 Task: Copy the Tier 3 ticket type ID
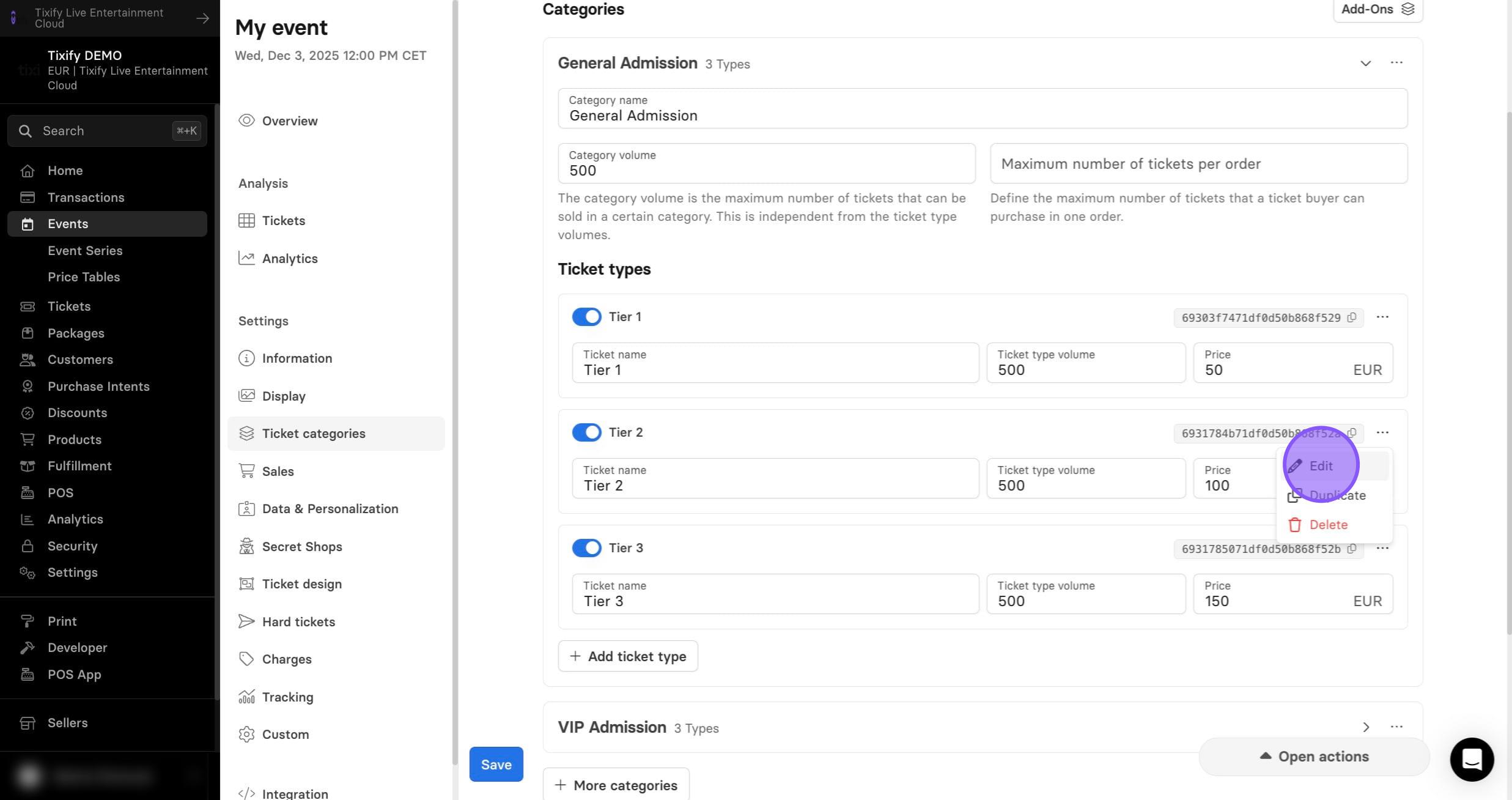pyautogui.click(x=1352, y=549)
